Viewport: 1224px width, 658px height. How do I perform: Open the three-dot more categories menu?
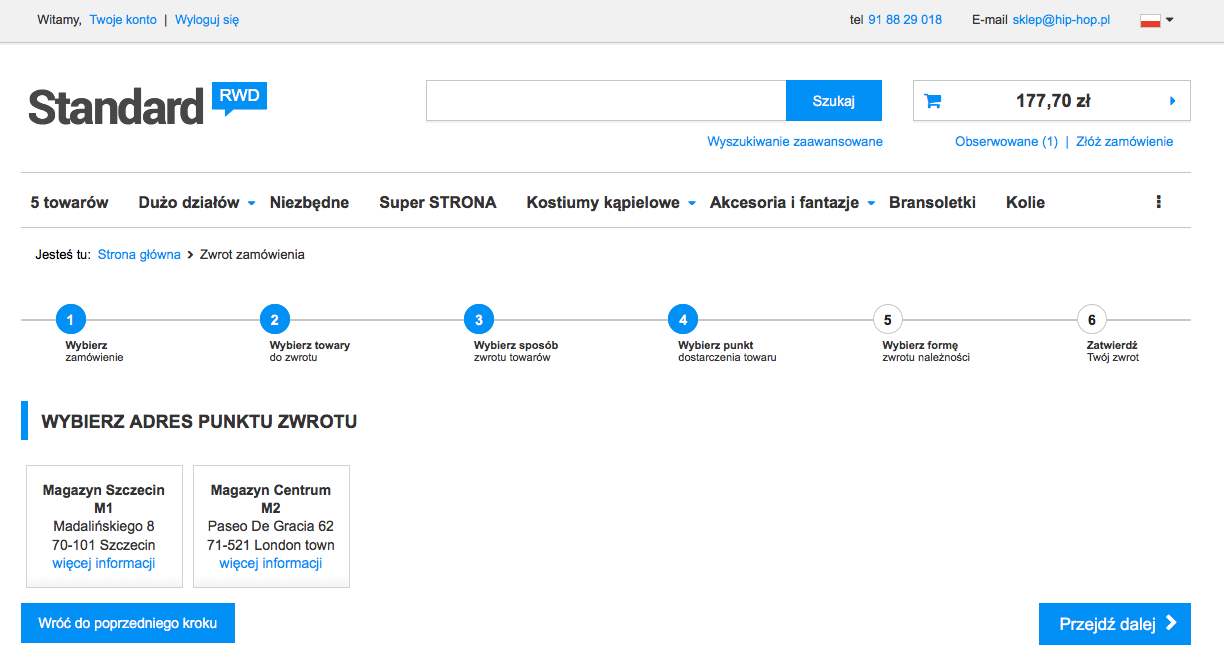1158,202
